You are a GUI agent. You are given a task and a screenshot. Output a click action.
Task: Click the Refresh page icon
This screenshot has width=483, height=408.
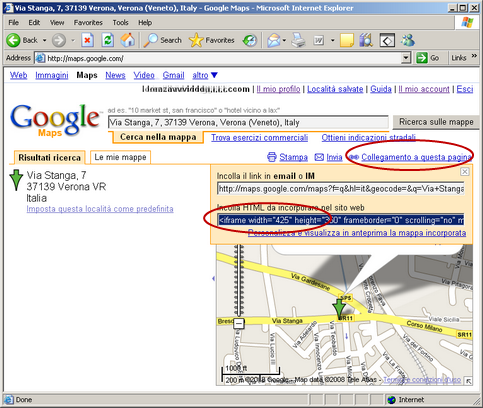(x=107, y=40)
